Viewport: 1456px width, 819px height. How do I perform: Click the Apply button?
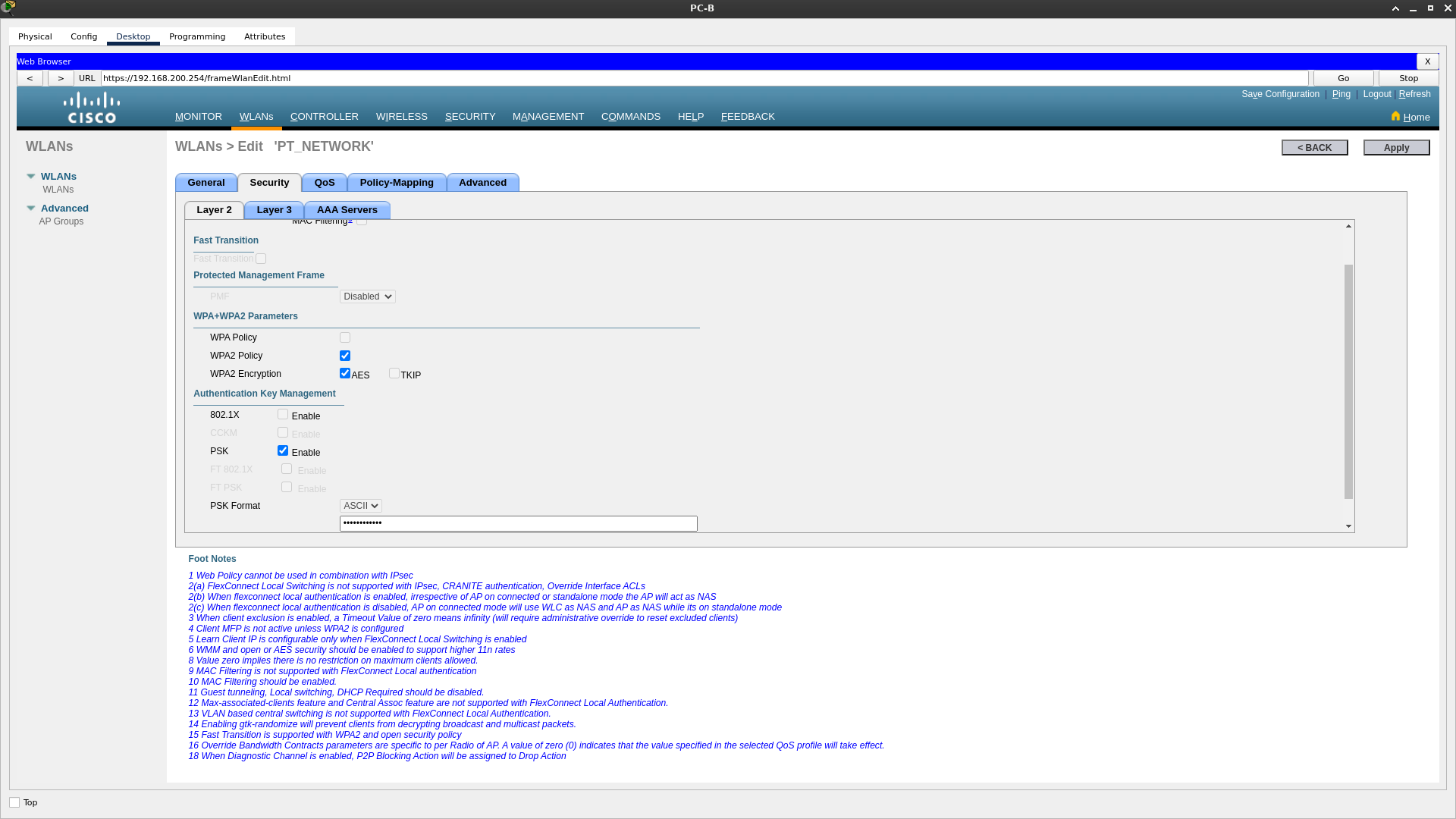(x=1396, y=148)
